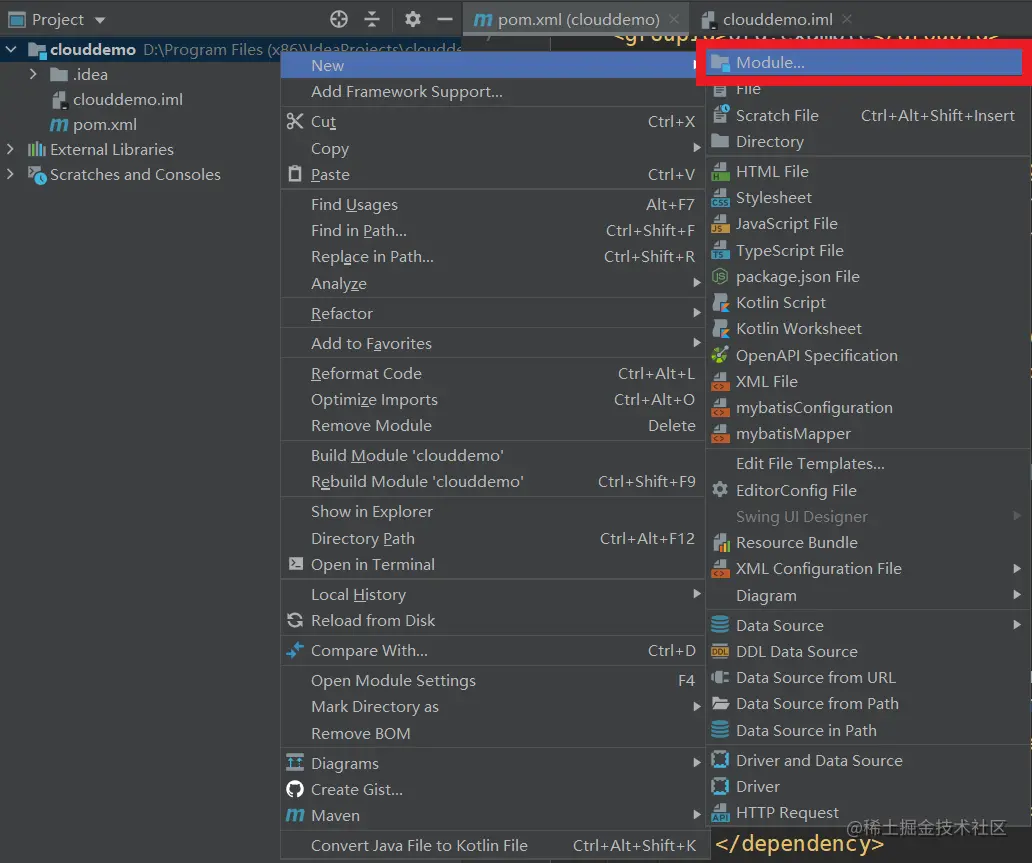Collapse the clouddemo project root
The image size is (1032, 863).
point(11,49)
